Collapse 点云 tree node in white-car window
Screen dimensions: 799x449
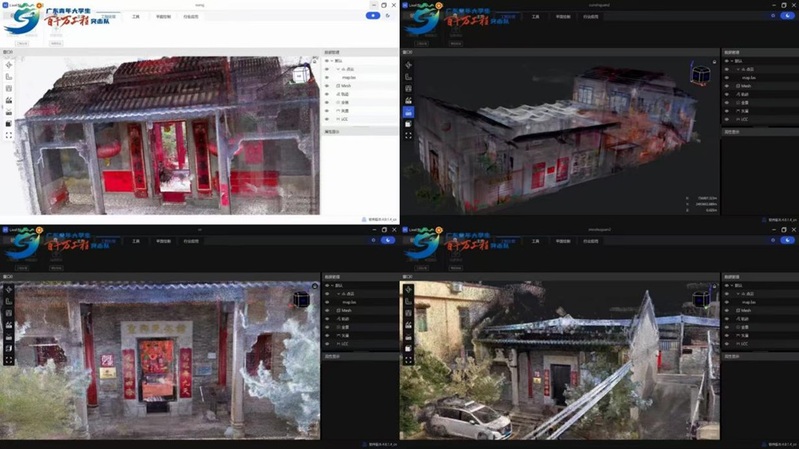tap(737, 294)
